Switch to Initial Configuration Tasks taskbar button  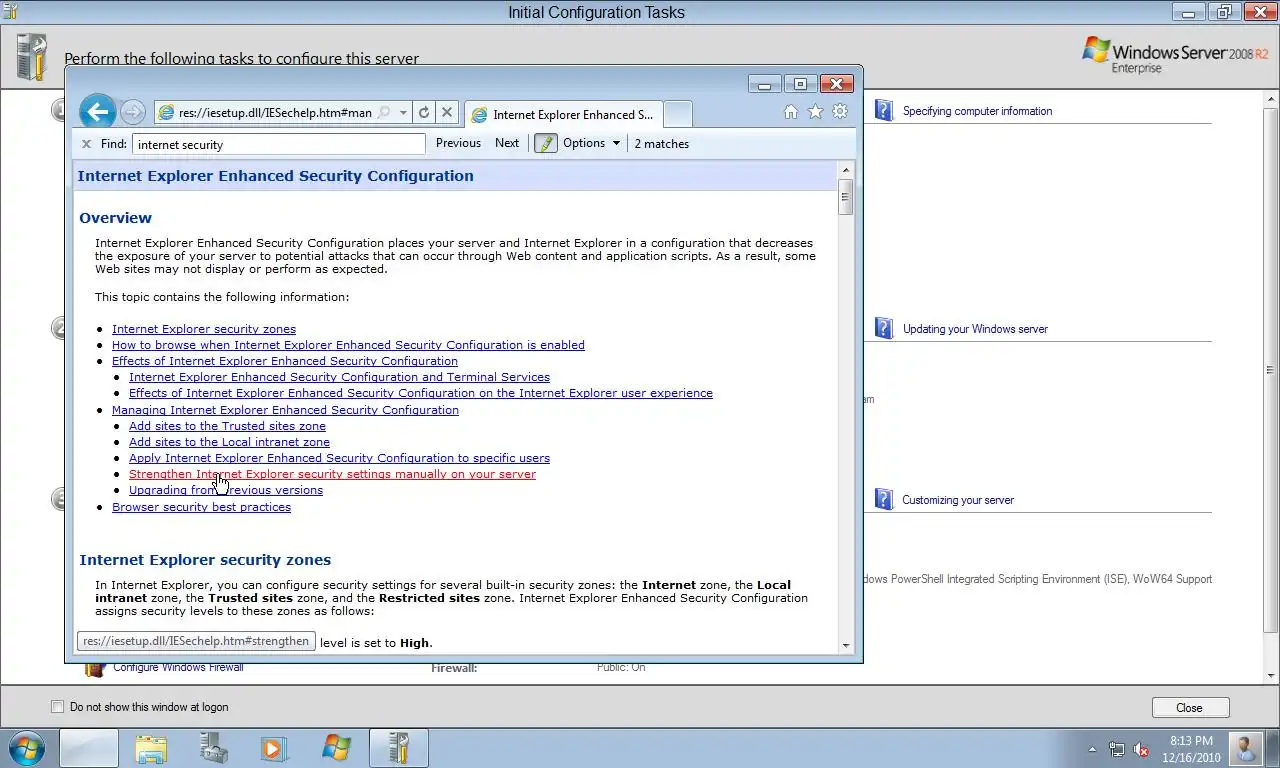tap(399, 748)
